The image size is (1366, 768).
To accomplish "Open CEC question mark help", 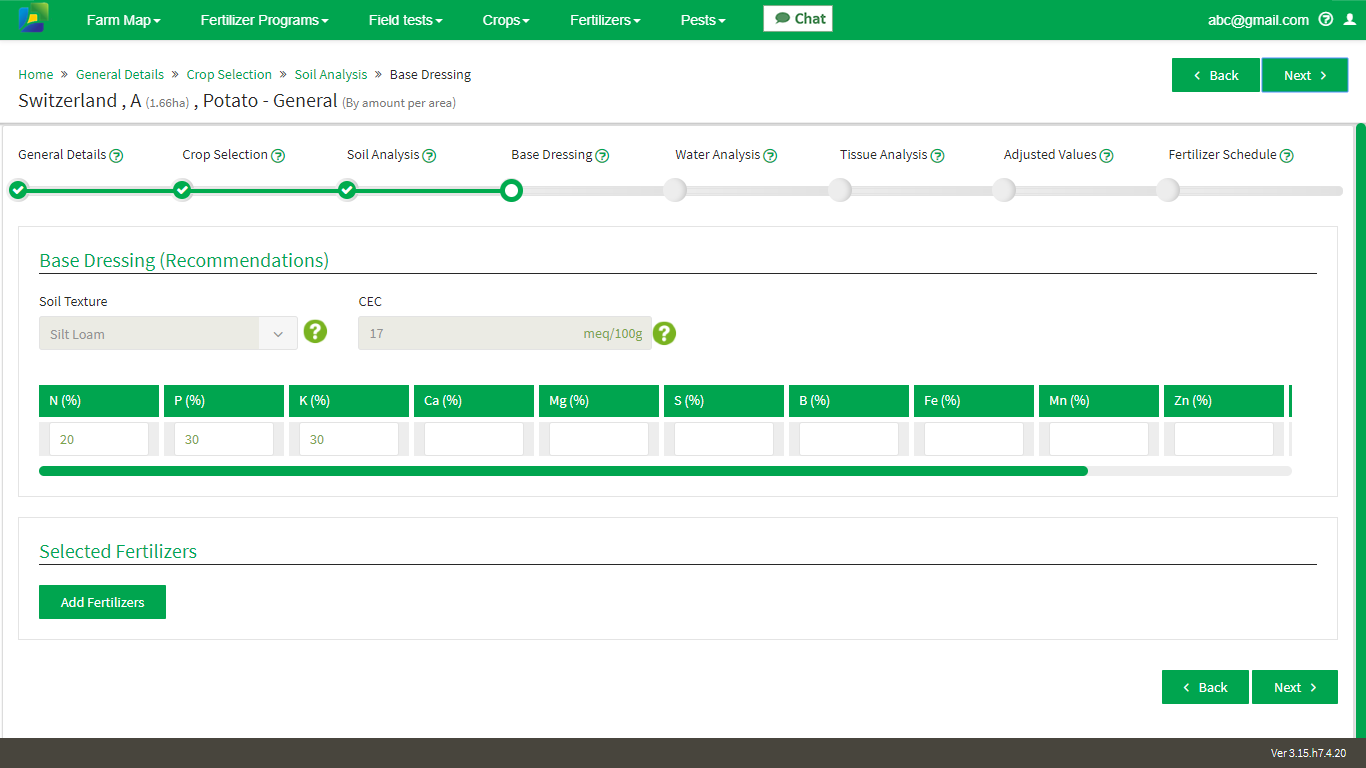I will pos(664,334).
